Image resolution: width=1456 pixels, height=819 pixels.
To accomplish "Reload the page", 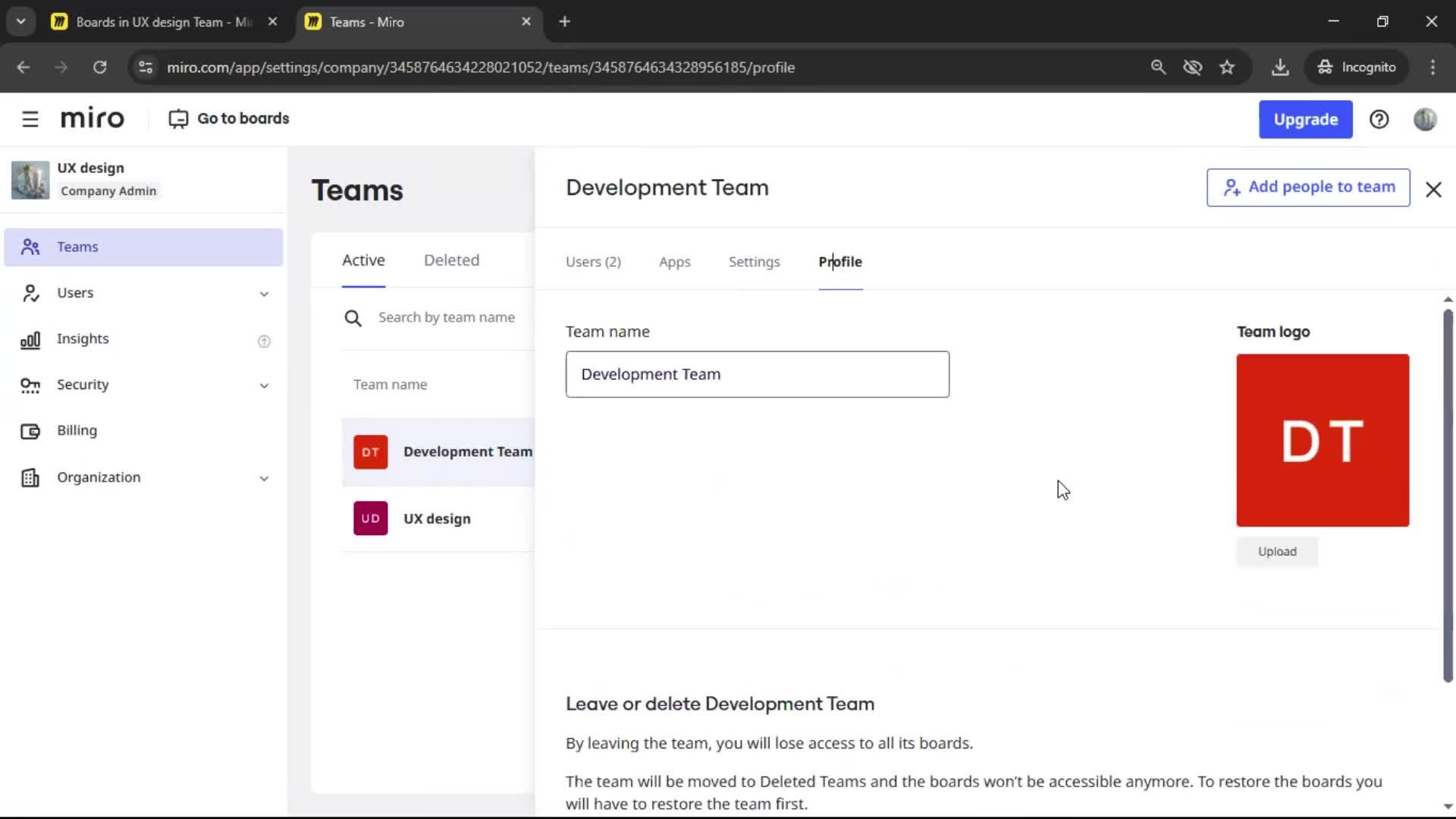I will click(99, 67).
